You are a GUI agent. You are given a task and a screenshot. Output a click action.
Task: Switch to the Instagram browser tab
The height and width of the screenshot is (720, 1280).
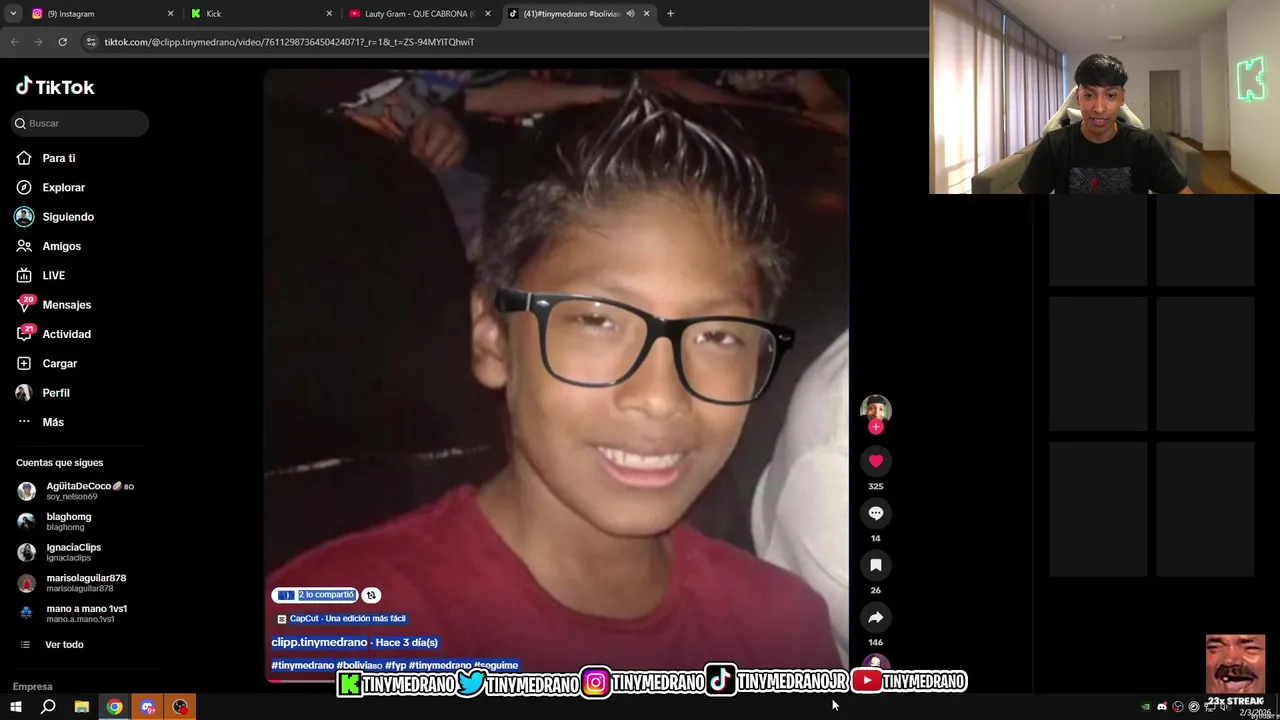point(98,13)
